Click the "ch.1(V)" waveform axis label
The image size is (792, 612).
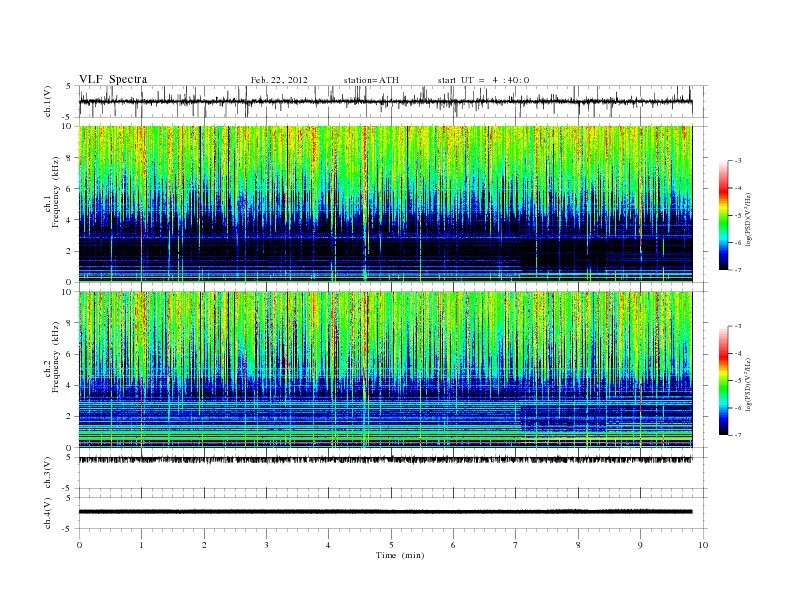[x=48, y=101]
